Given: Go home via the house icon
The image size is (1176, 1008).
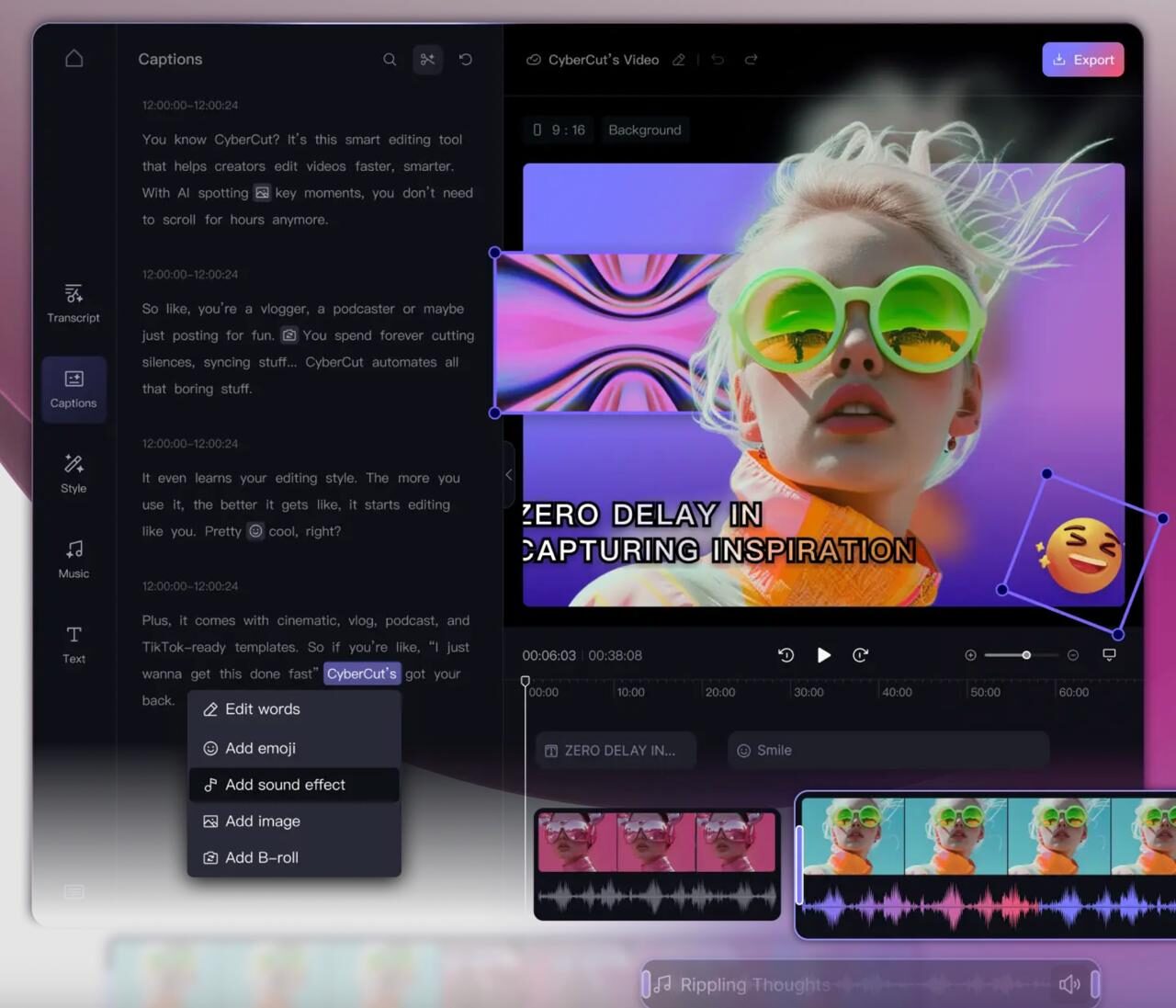Looking at the screenshot, I should pos(73,57).
